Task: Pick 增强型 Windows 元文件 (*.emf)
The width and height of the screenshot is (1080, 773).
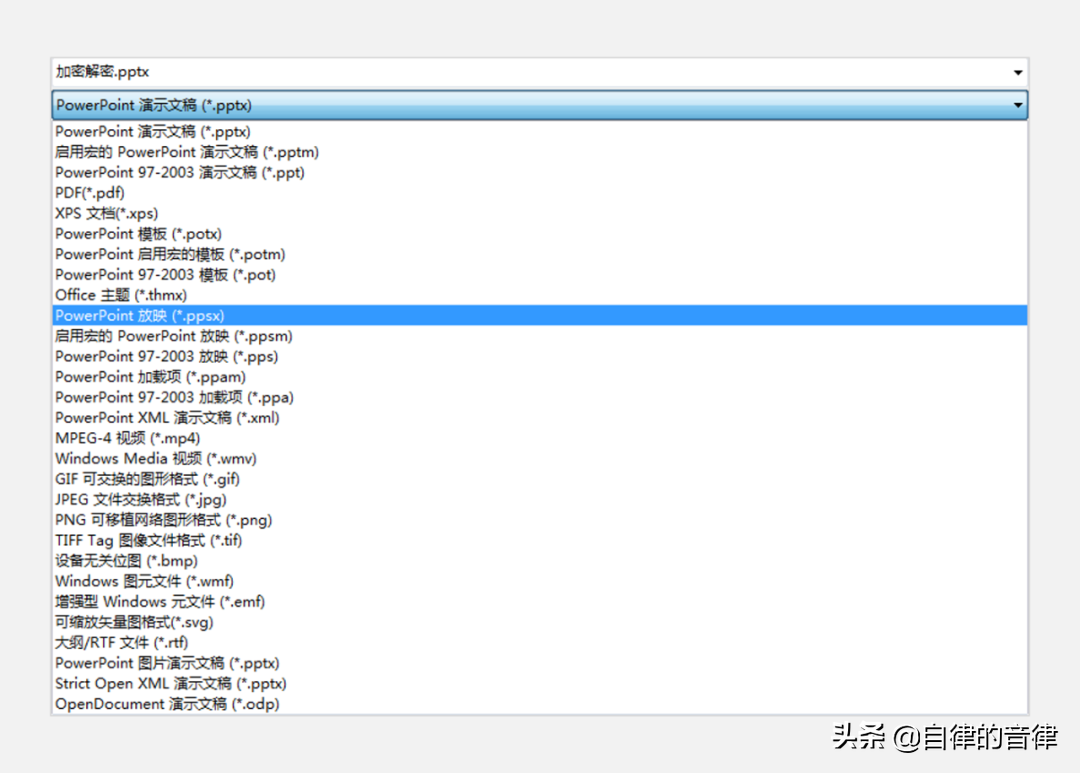Action: coord(540,601)
